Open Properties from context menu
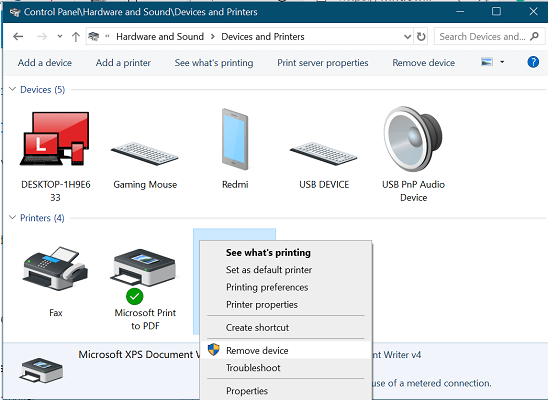This screenshot has width=548, height=400. point(286,391)
